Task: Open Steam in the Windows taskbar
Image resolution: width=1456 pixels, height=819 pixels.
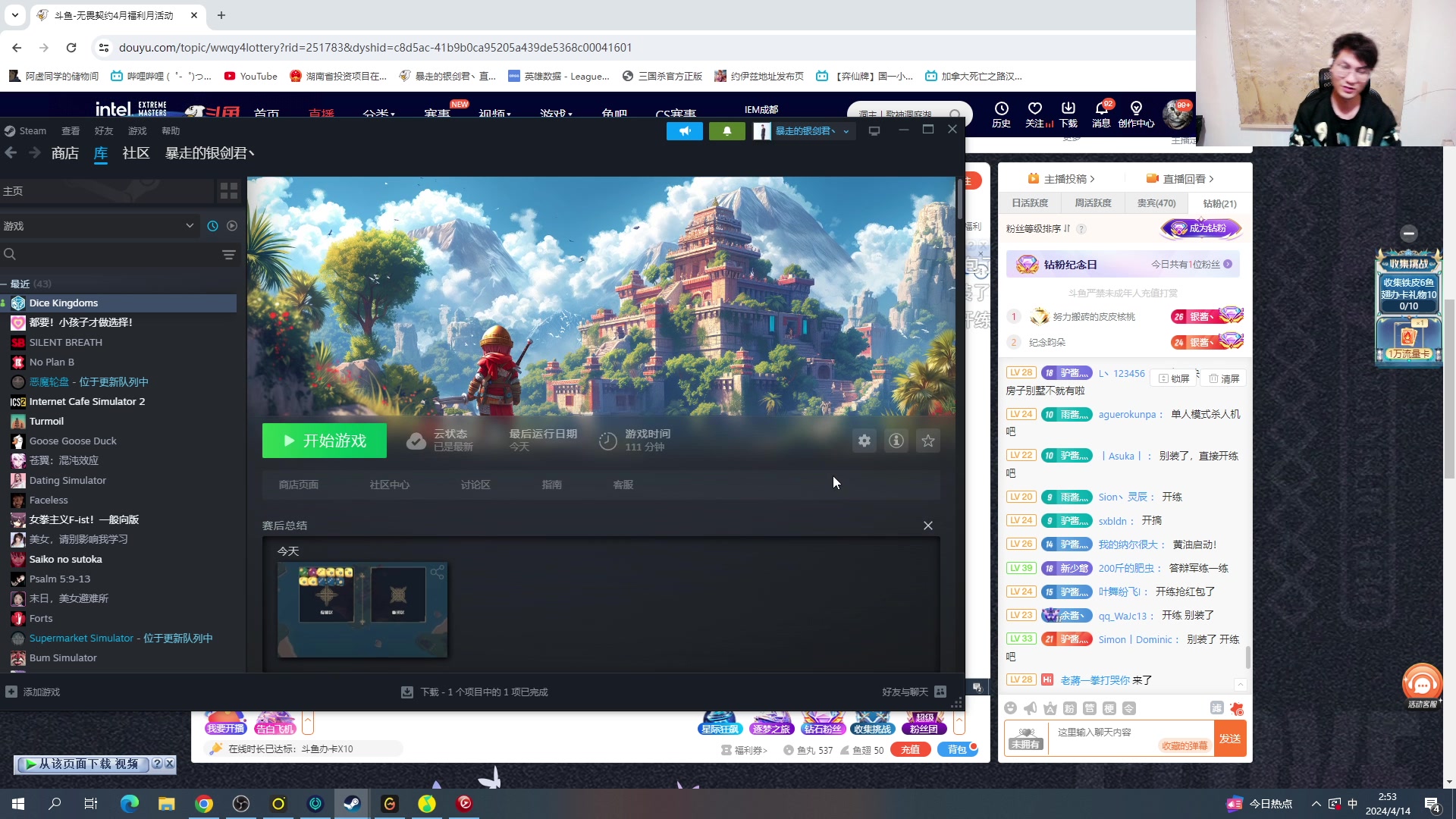Action: 352,804
